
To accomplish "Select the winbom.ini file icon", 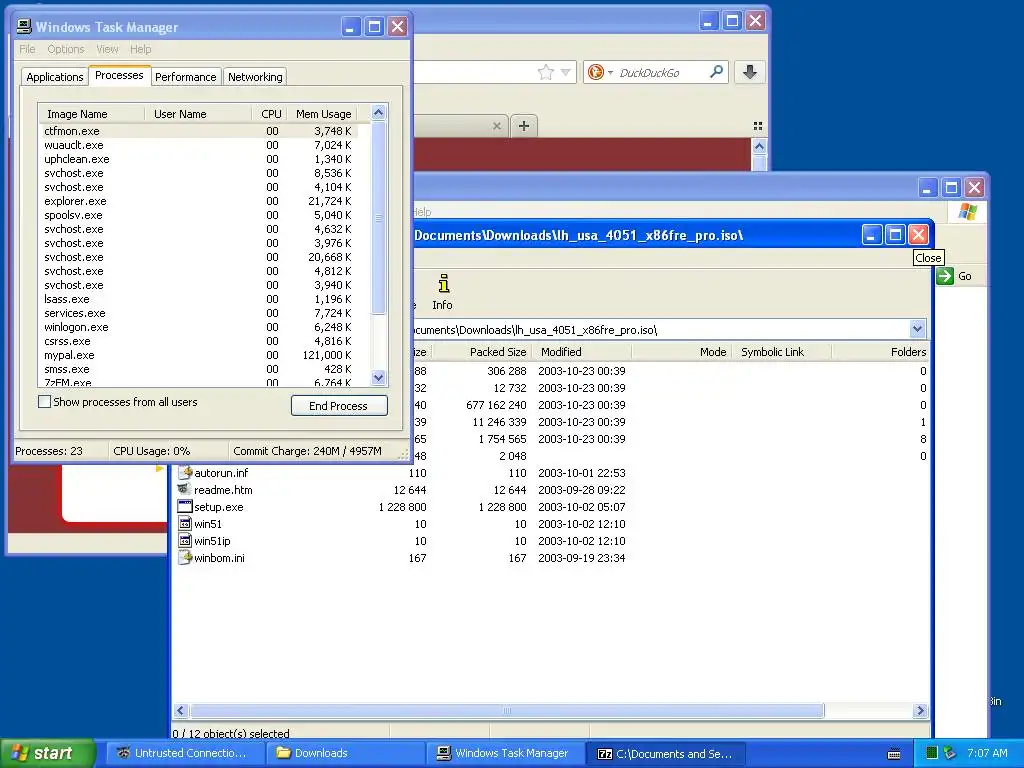I will (185, 558).
